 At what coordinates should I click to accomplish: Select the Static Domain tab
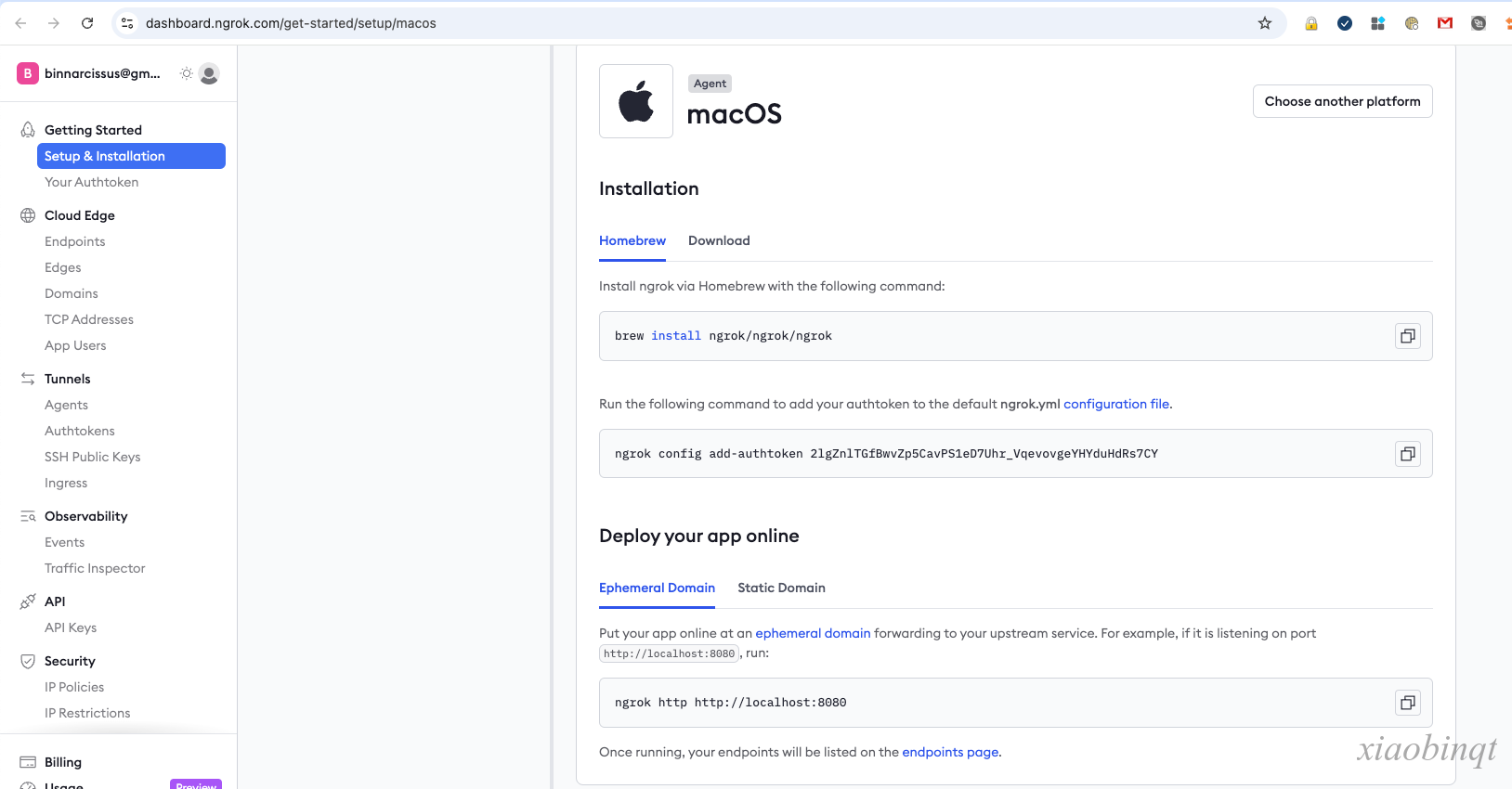pos(781,588)
